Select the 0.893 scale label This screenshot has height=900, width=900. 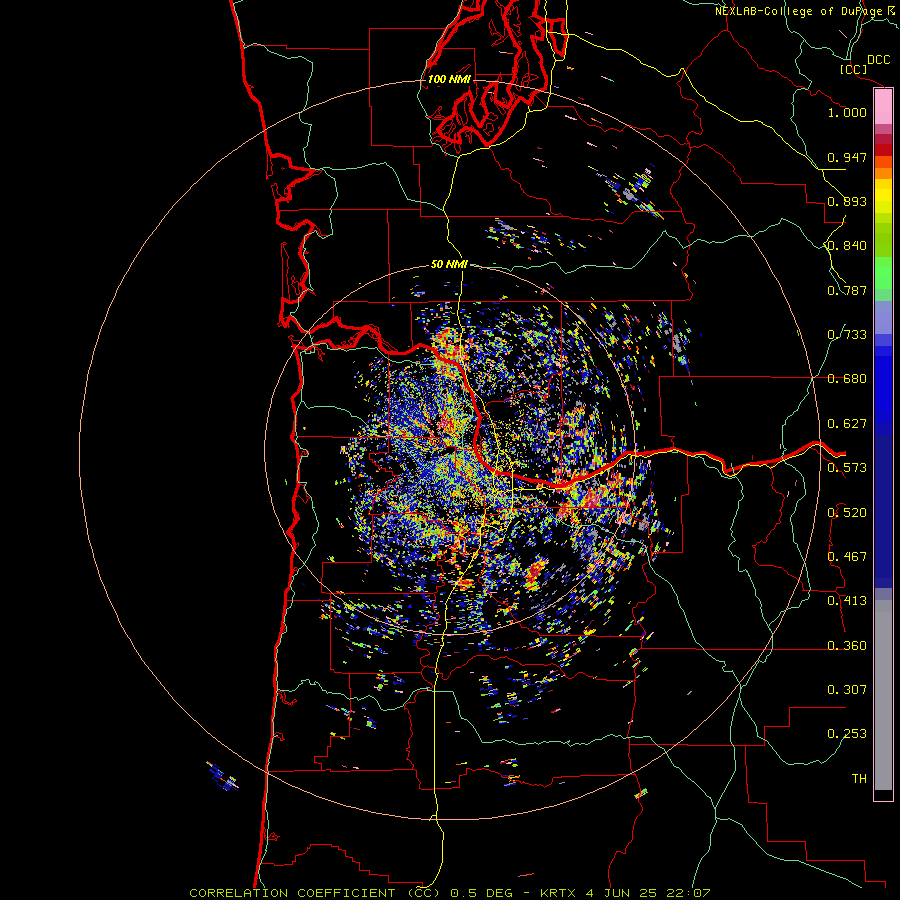(847, 201)
